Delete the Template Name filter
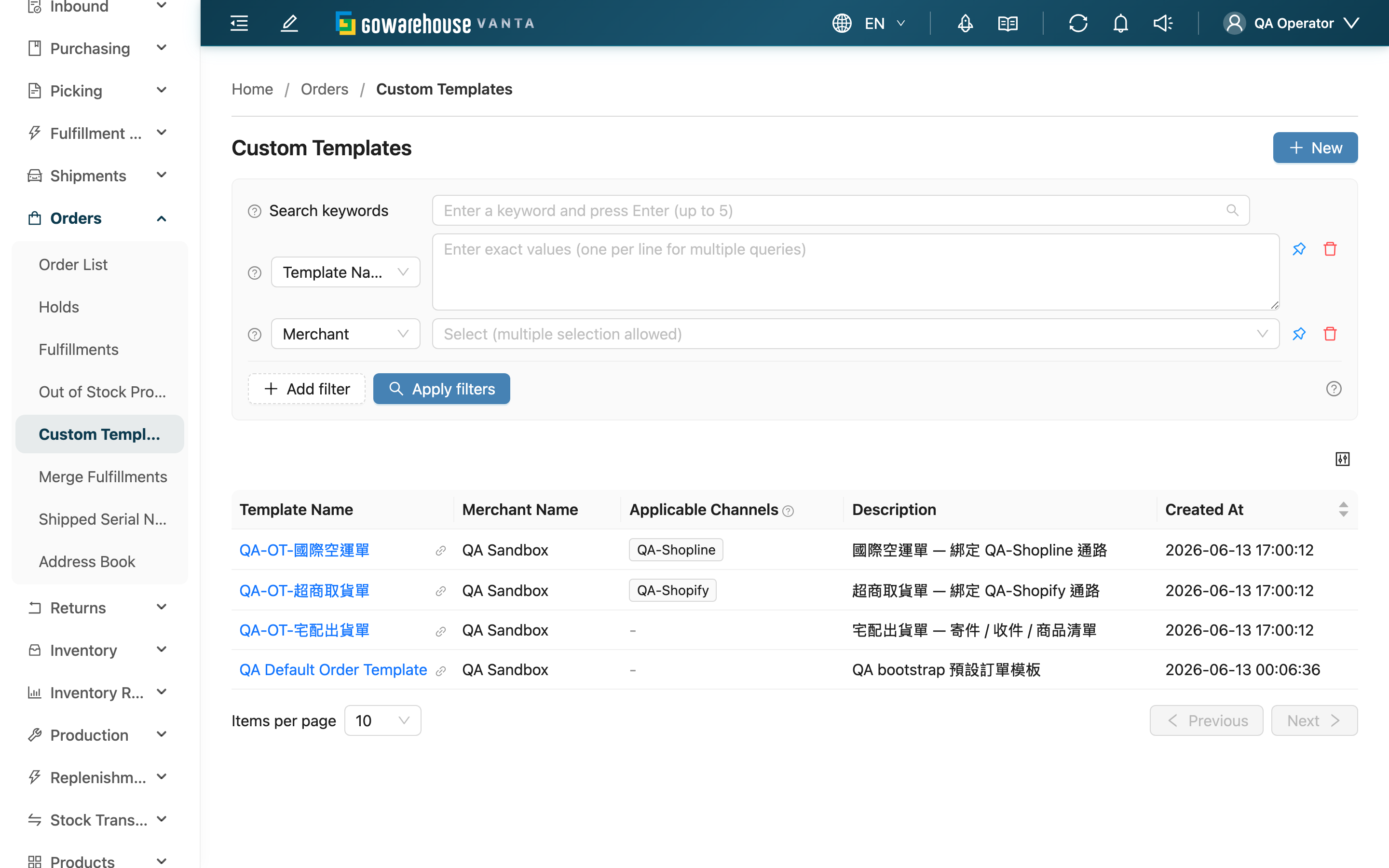 1330,249
